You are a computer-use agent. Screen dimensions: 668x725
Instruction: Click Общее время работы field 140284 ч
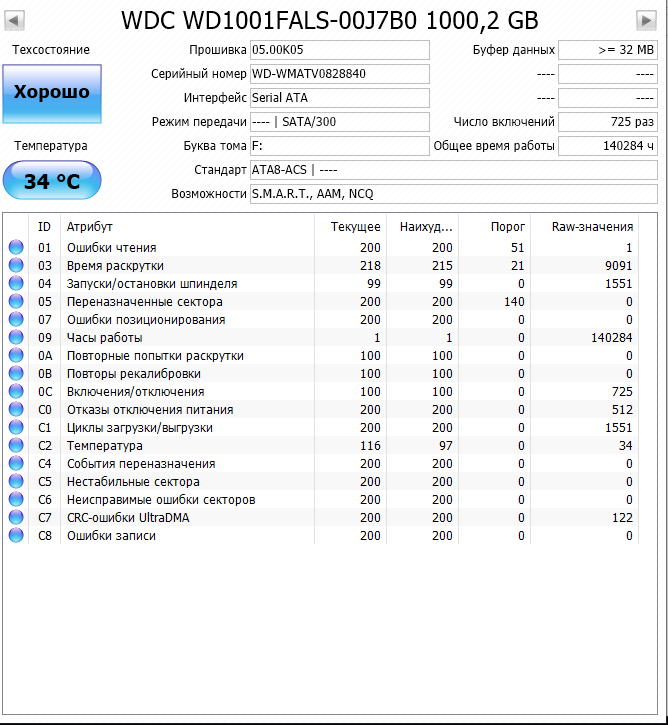(x=608, y=146)
